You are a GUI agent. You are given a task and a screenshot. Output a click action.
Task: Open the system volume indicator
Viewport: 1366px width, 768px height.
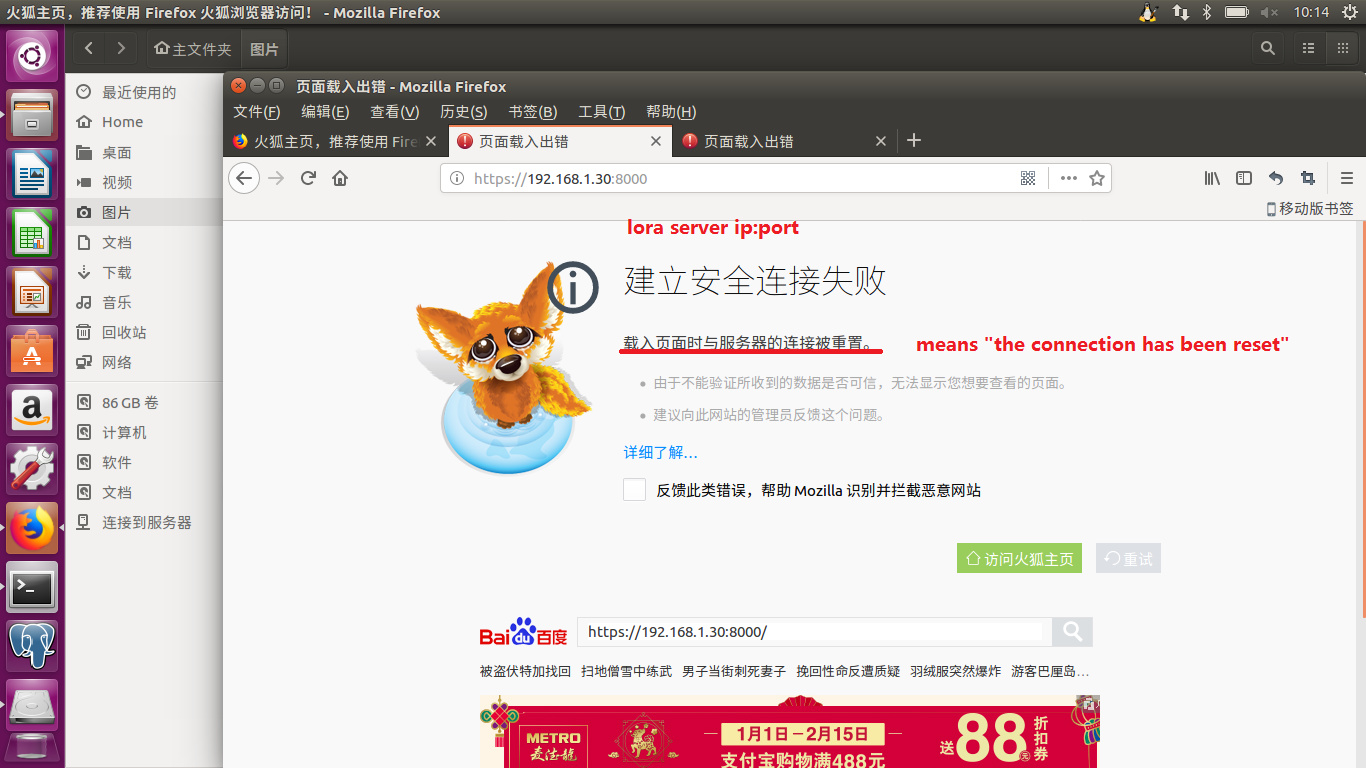pyautogui.click(x=1269, y=12)
